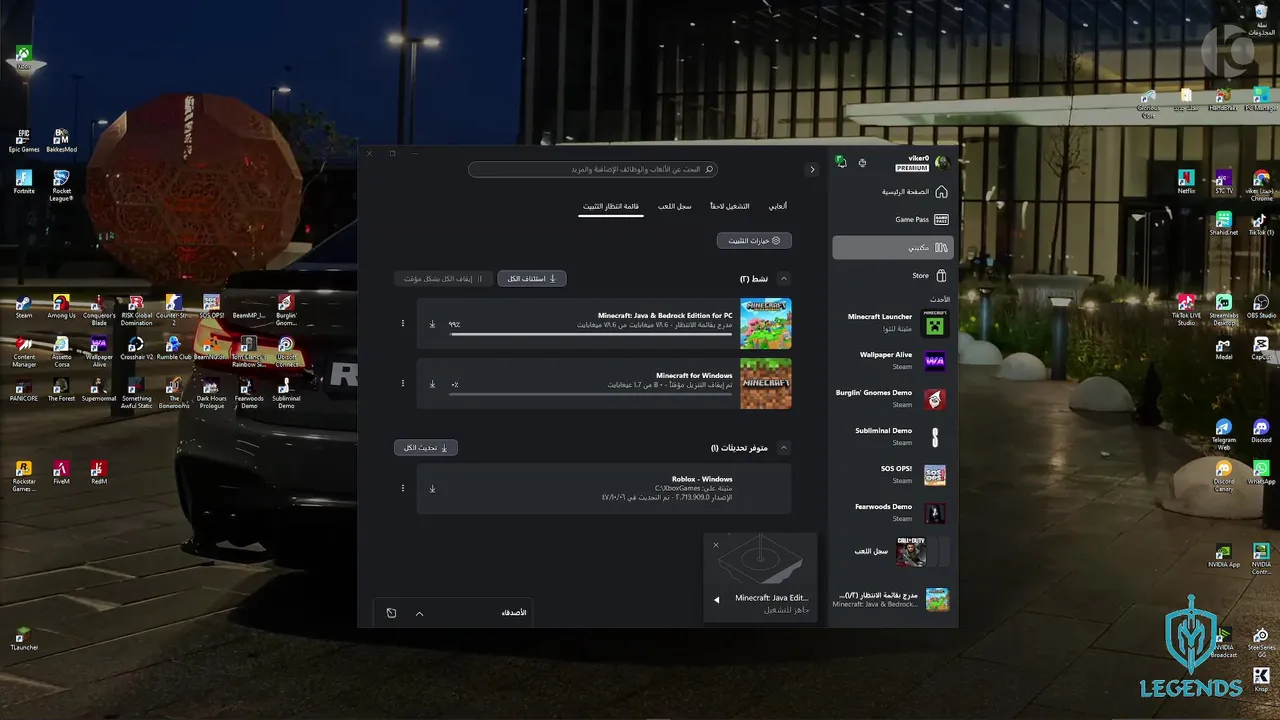Click download icon on Roblox - Windows row
Viewport: 1280px width, 720px height.
[x=432, y=489]
